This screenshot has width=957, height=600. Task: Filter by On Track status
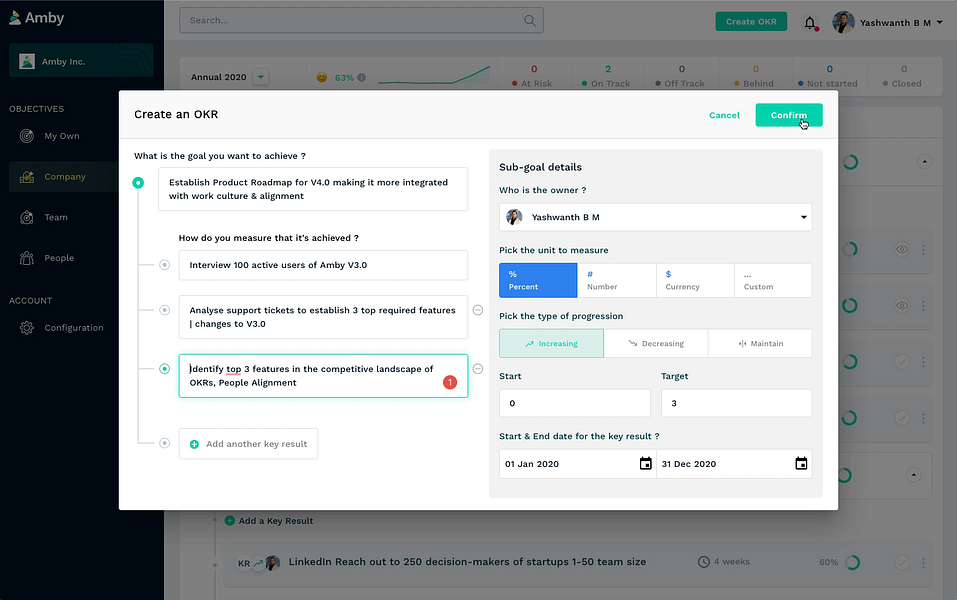point(607,76)
